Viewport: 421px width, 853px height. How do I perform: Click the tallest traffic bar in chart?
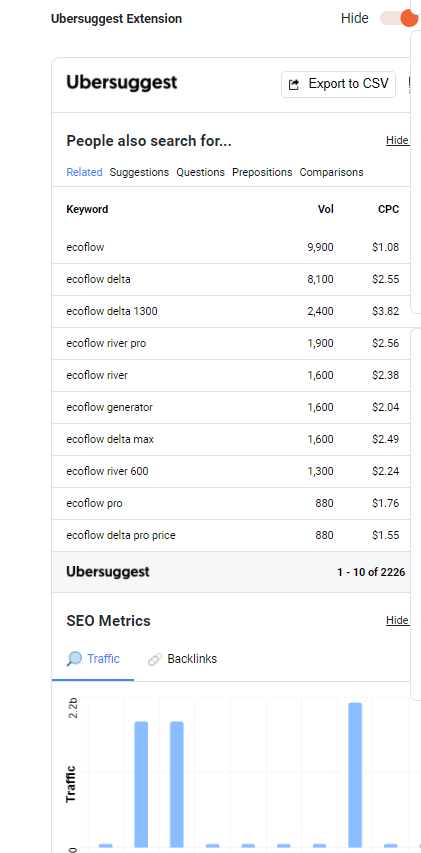355,775
